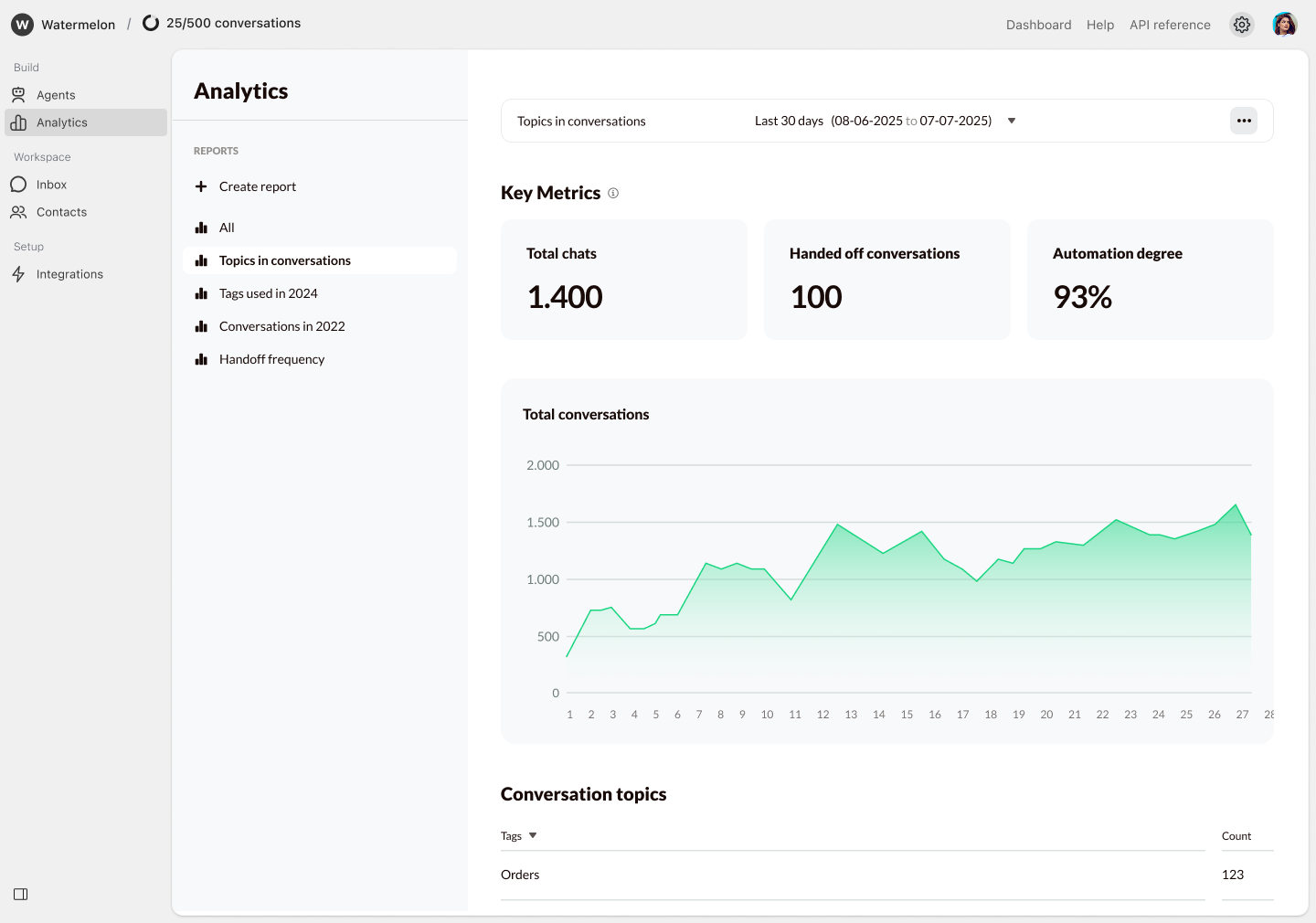Collapse sidebar using bottom panel icon

click(21, 894)
